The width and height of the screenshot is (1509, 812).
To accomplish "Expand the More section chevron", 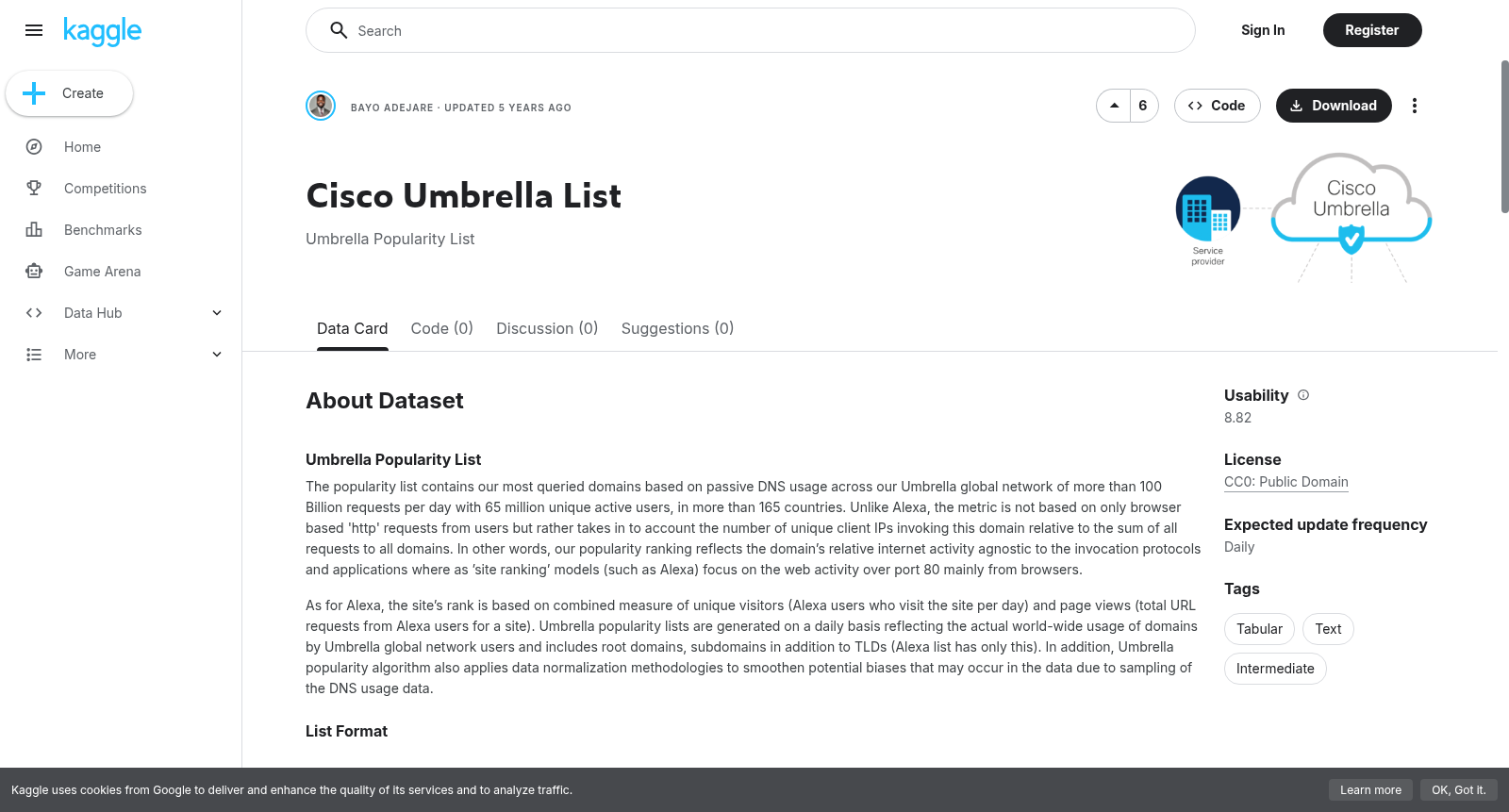I will [217, 355].
